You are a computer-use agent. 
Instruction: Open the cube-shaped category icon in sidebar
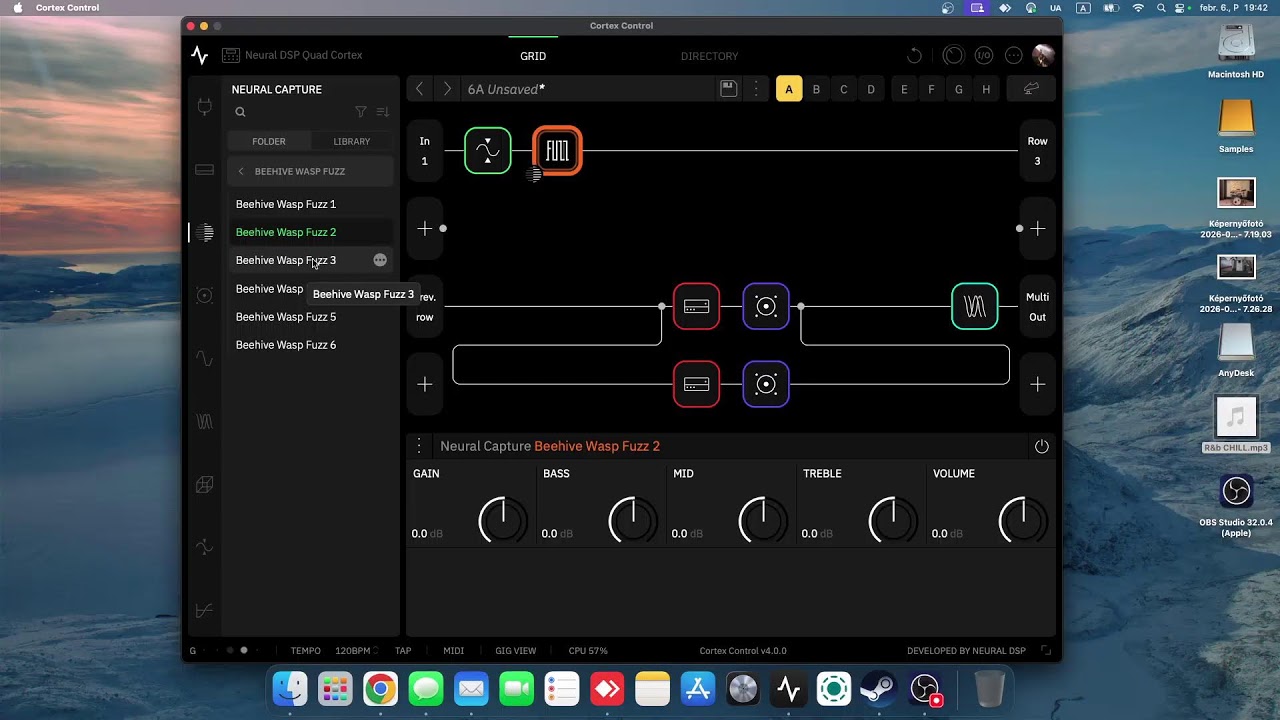pos(205,485)
